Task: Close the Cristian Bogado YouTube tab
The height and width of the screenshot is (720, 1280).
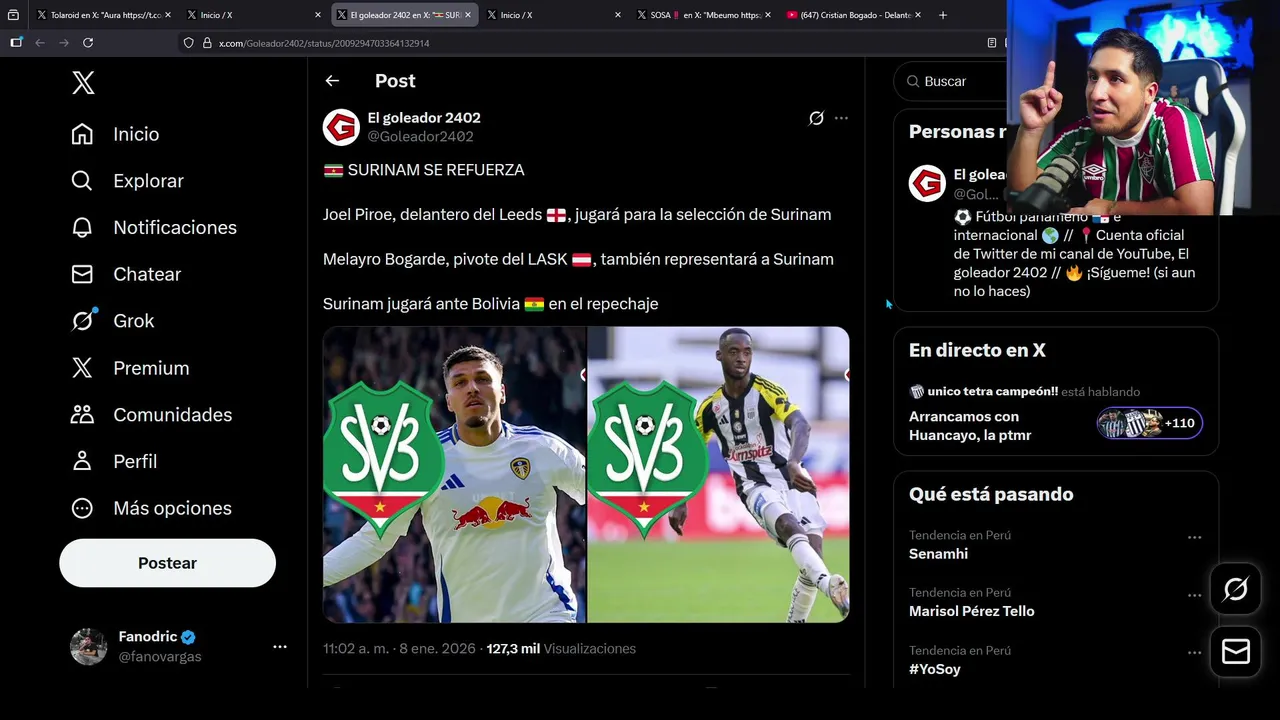Action: 917,15
